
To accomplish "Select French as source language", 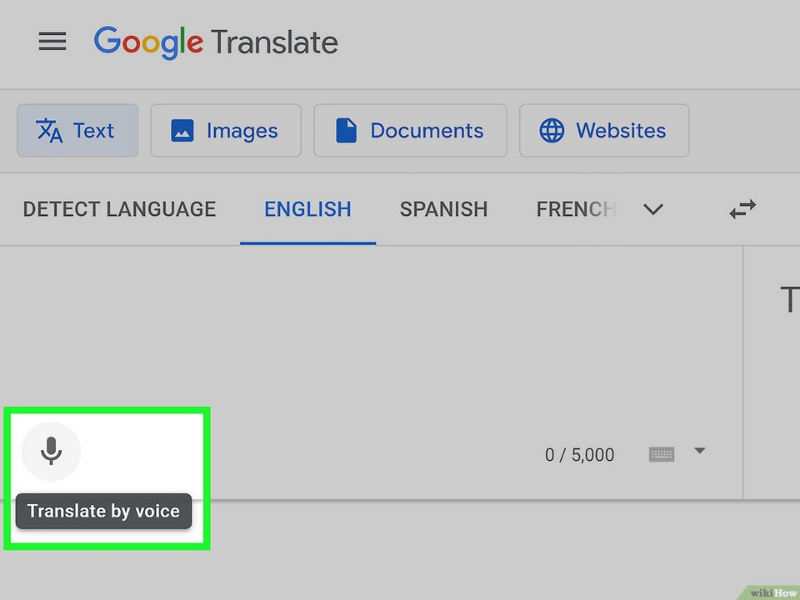I will [x=574, y=209].
